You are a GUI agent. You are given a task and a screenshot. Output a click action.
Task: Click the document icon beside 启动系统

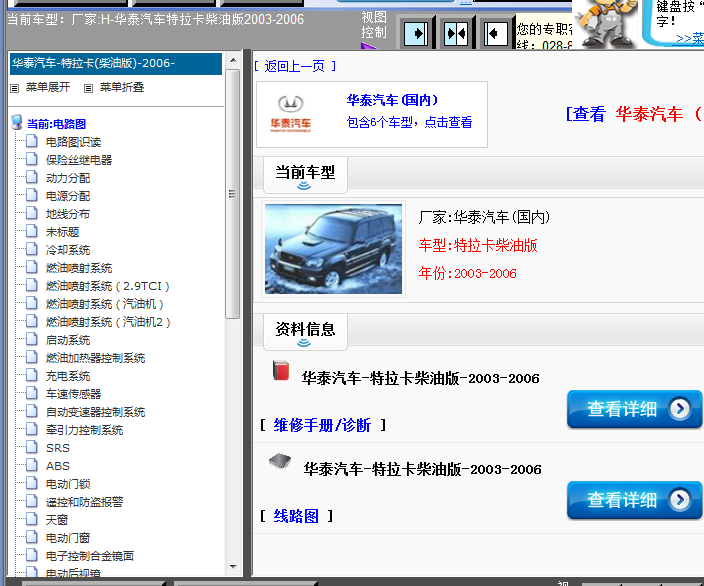click(31, 339)
